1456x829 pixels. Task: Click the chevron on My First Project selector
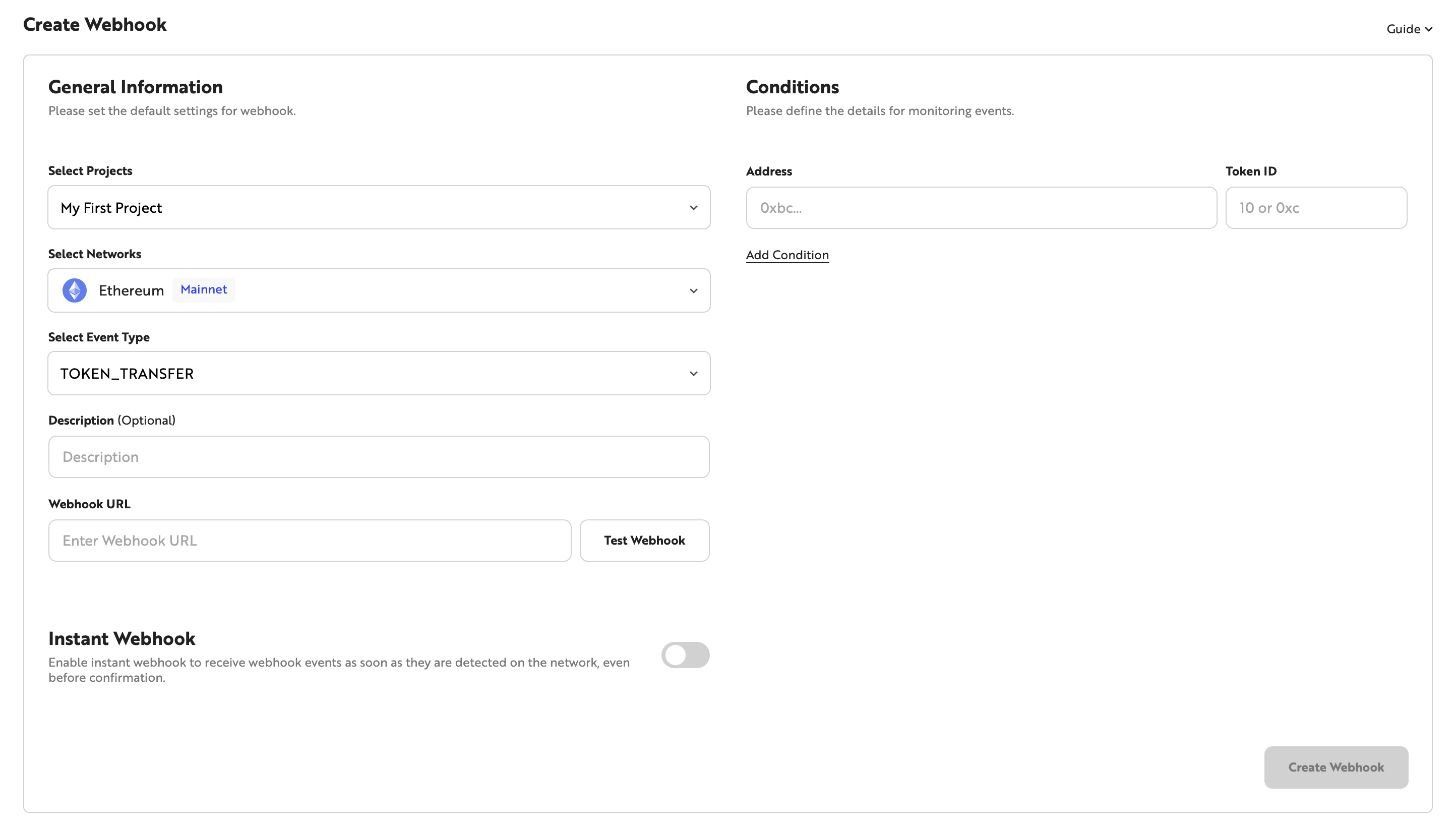tap(694, 207)
